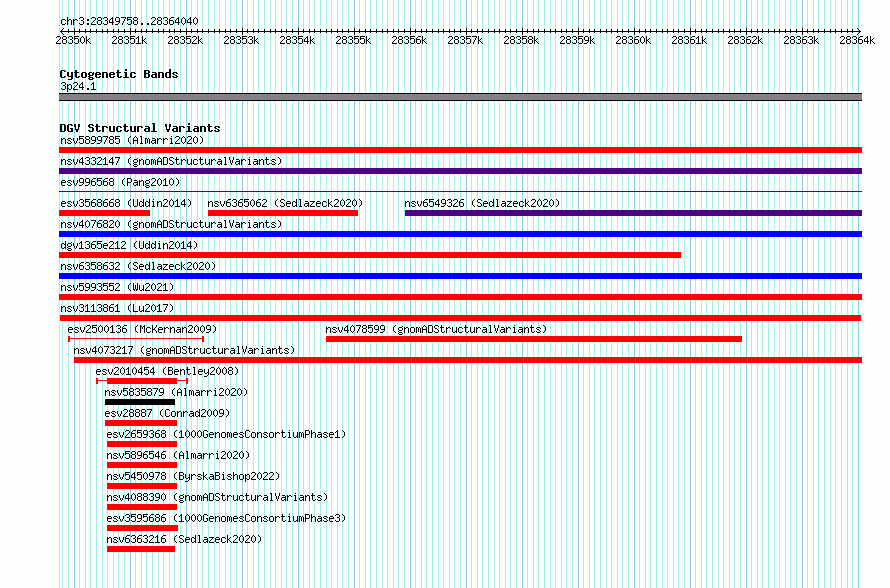Select the purple nsv6549326 variant bar

pyautogui.click(x=633, y=213)
